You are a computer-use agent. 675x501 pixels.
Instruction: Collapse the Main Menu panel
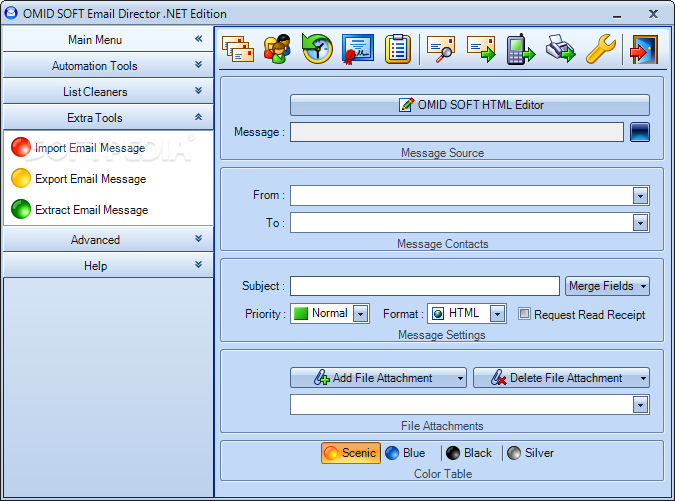pyautogui.click(x=198, y=39)
